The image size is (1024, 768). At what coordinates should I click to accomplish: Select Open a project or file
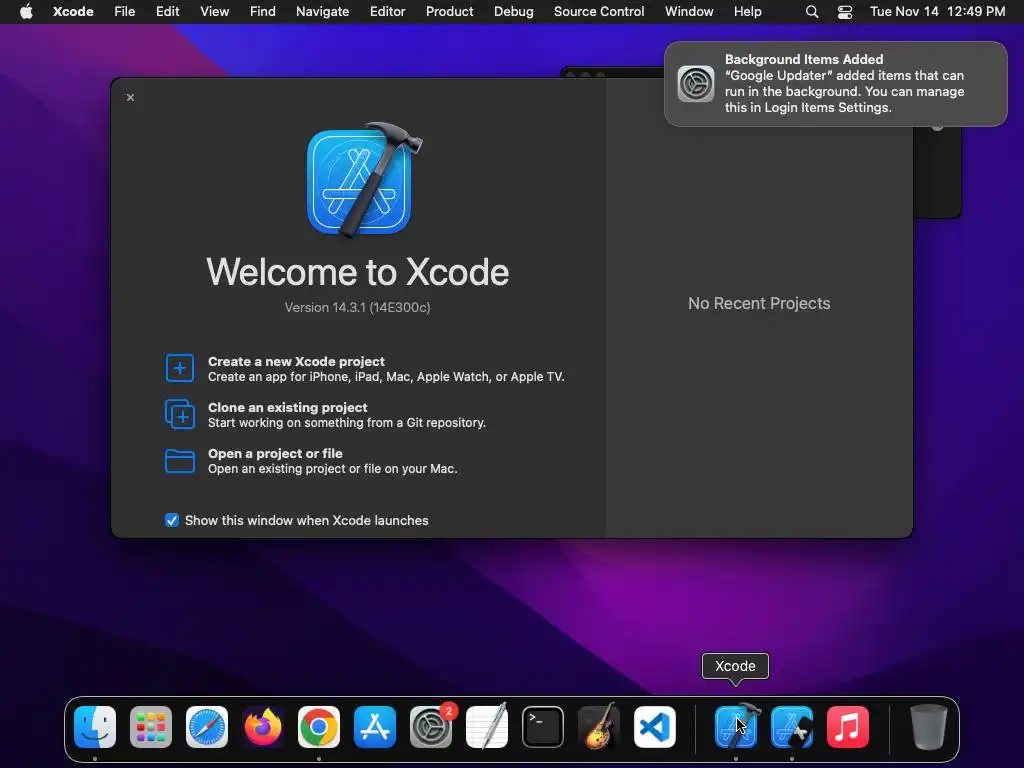coord(312,460)
